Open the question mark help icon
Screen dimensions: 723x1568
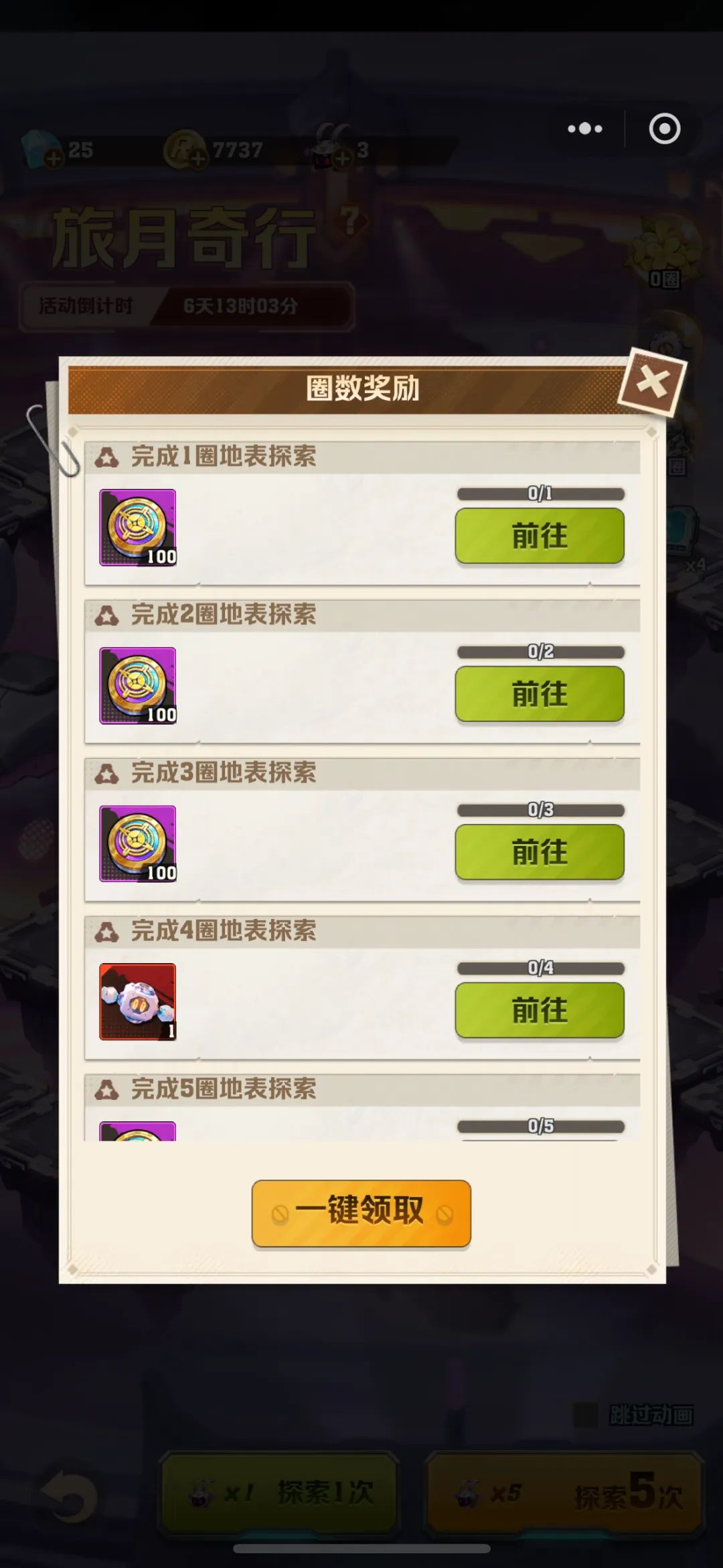tap(351, 220)
